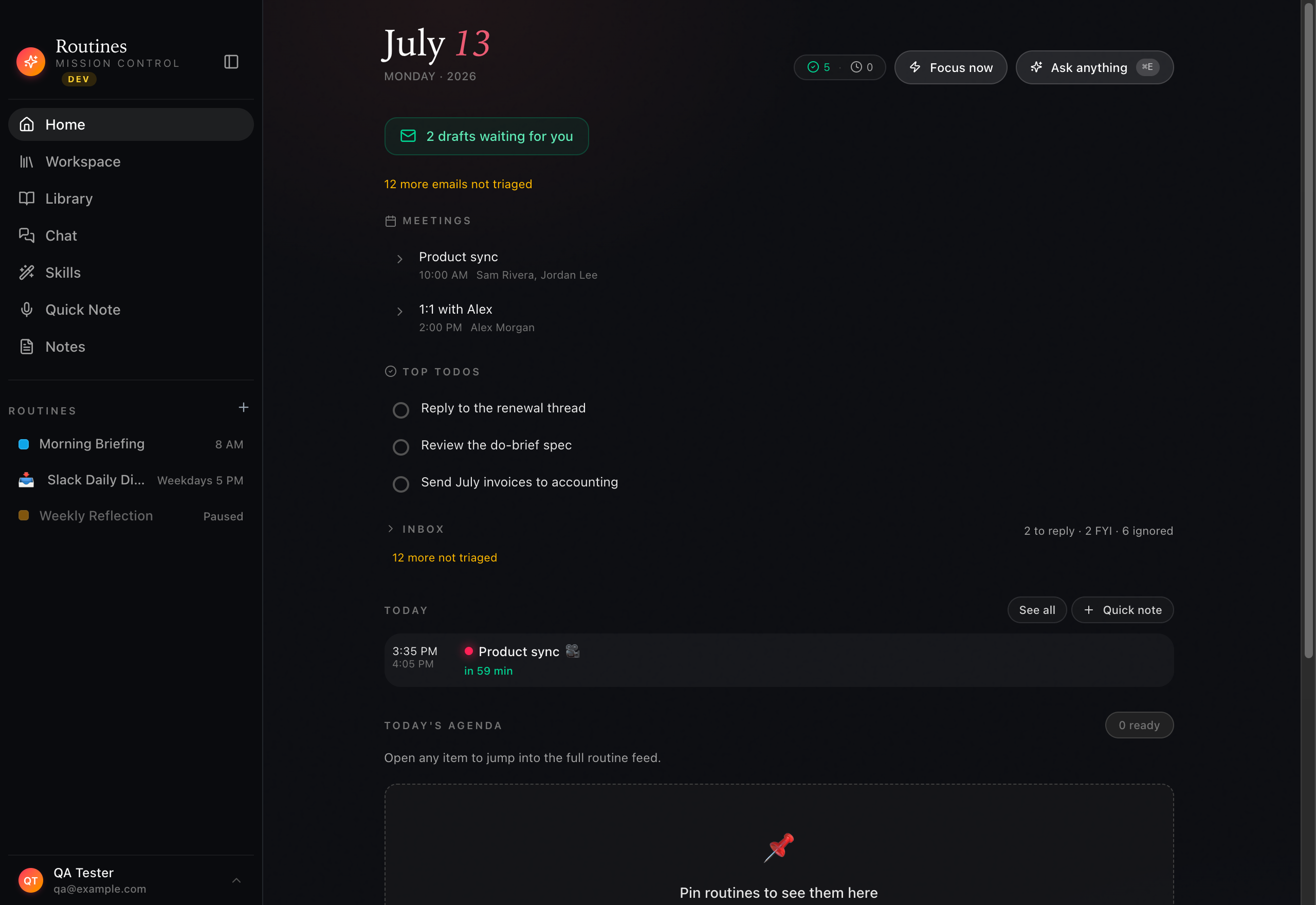1316x905 pixels.
Task: Click the 0 ready badge
Action: [x=1139, y=725]
